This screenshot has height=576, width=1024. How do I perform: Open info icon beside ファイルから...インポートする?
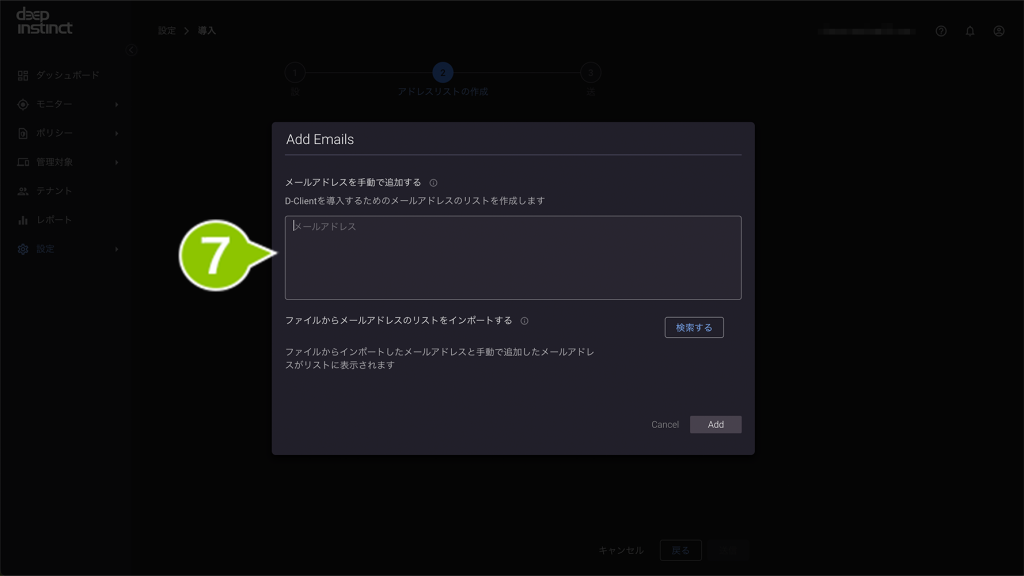(x=524, y=321)
